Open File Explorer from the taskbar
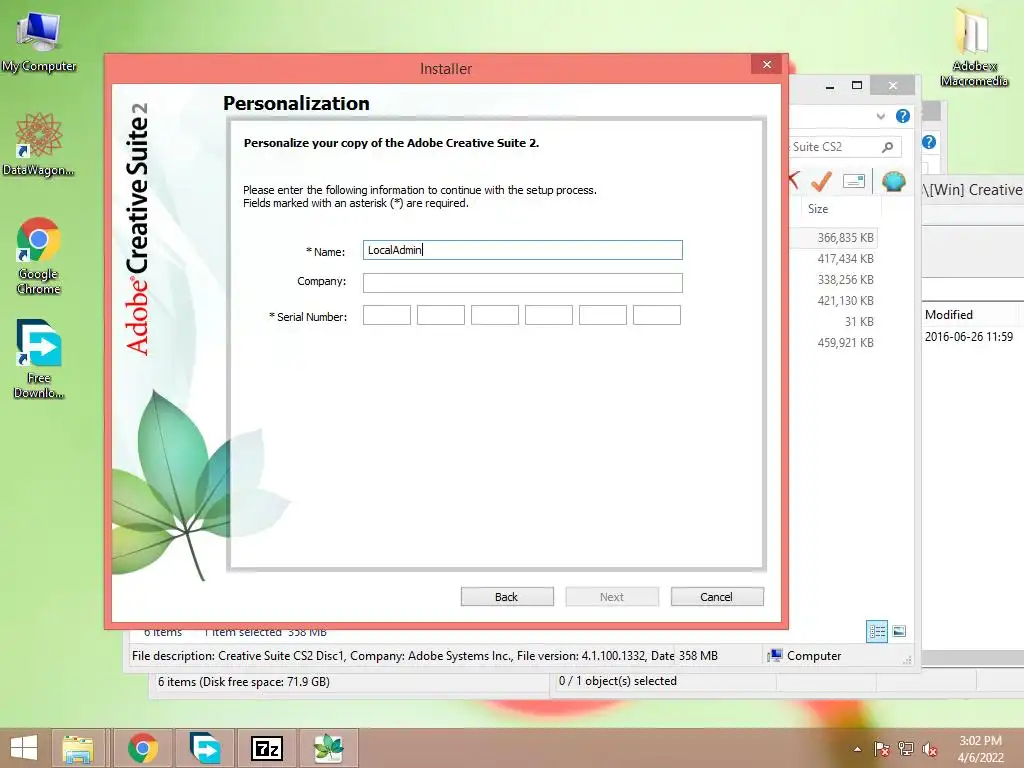The height and width of the screenshot is (768, 1024). click(x=78, y=748)
